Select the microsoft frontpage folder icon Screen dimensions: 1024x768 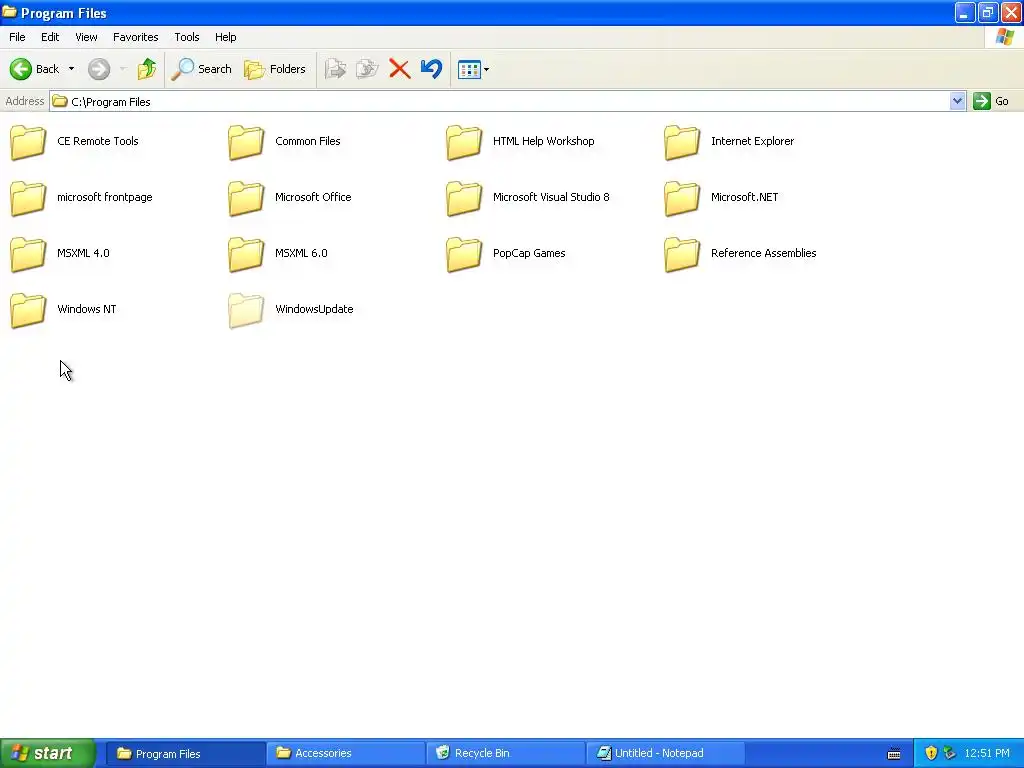click(28, 198)
